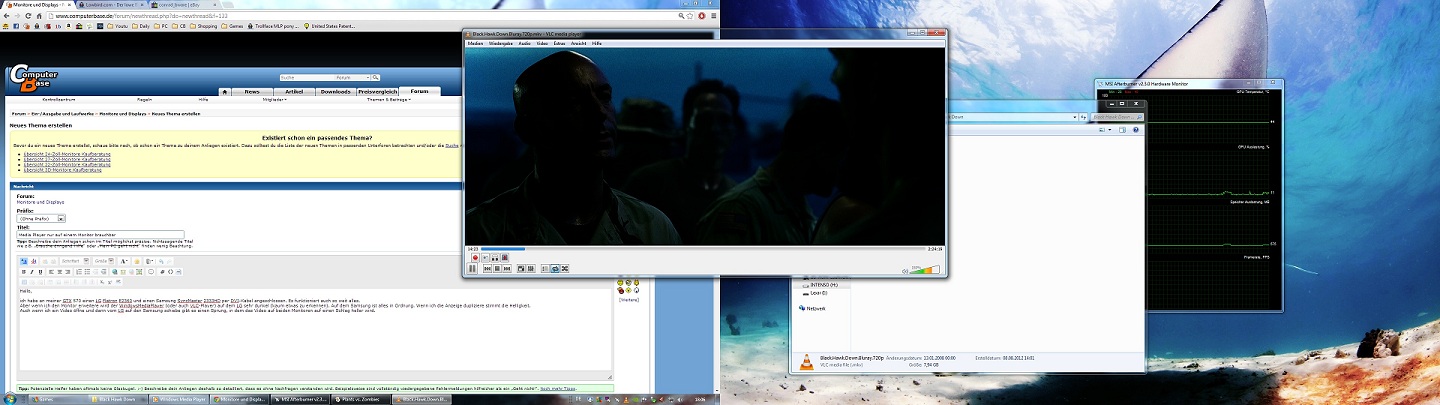Screen dimensions: 1440x405
Task: Open VLC Wiedergabe menu
Action: [500, 44]
